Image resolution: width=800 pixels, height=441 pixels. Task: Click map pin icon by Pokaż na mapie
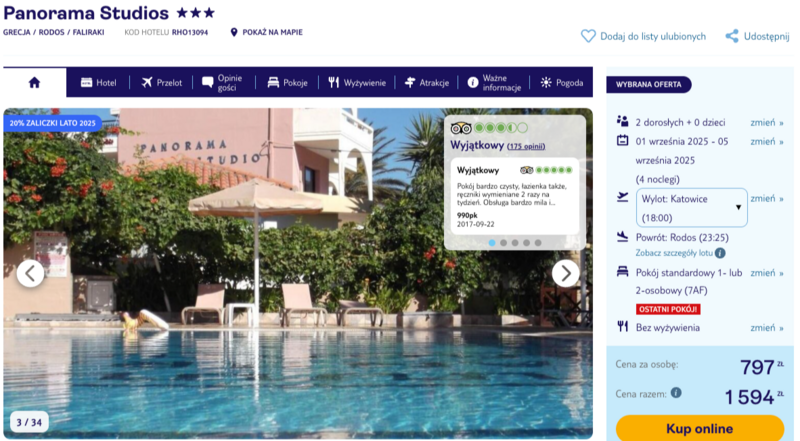[x=234, y=32]
